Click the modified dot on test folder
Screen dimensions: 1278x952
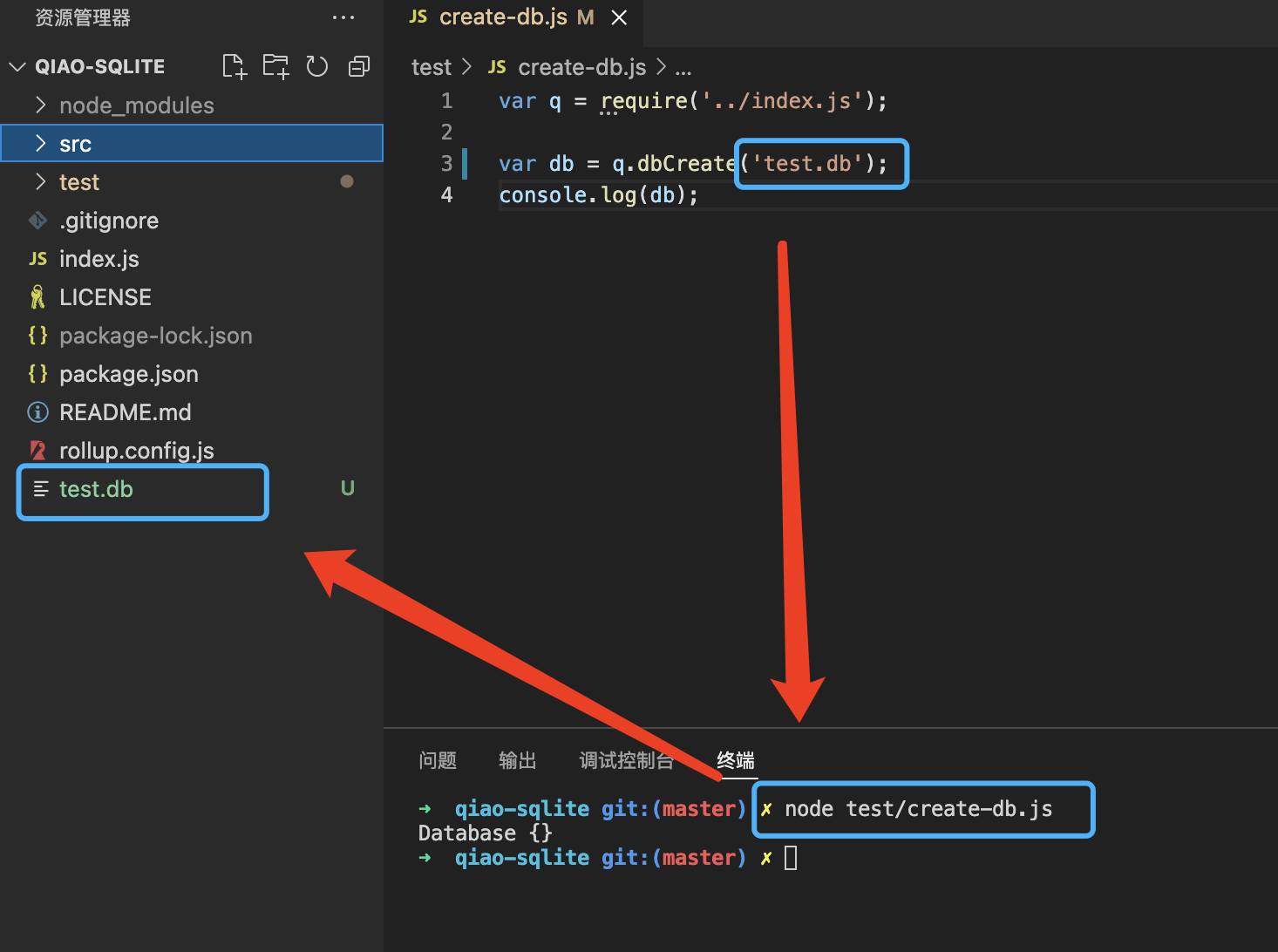tap(347, 181)
